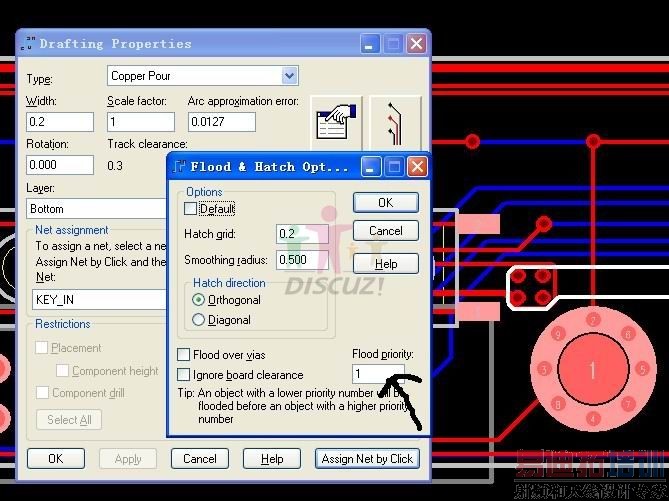This screenshot has height=501, width=669.
Task: Click the Flood & Hatch Options title icon
Action: (x=180, y=166)
